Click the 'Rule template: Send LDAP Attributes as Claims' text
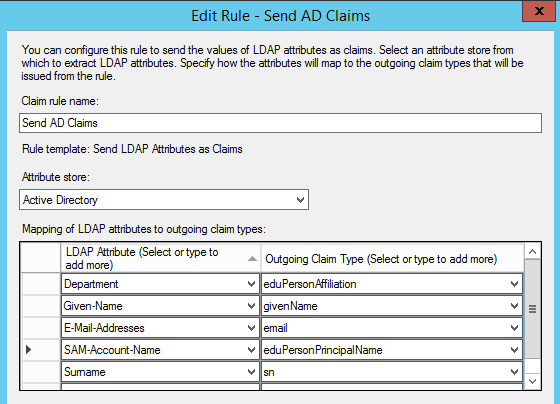 (132, 149)
